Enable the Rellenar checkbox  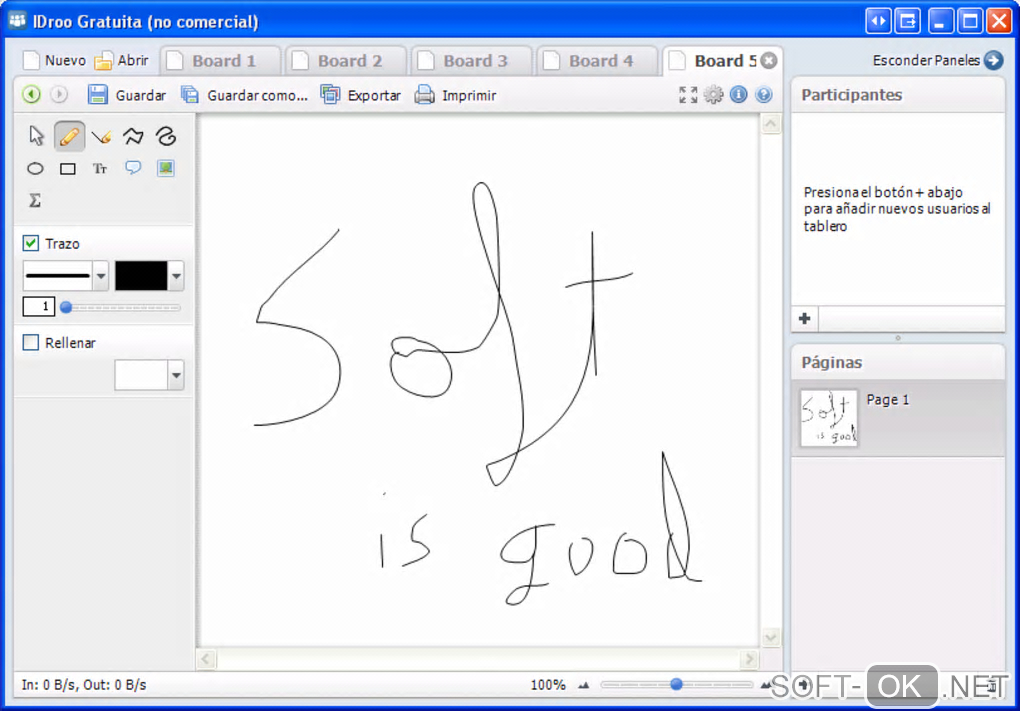click(x=31, y=343)
